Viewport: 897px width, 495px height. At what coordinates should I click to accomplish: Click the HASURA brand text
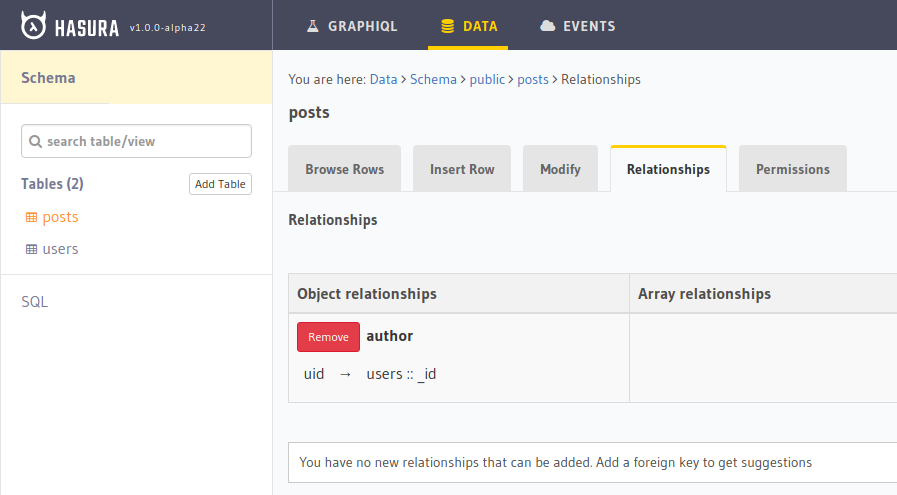[x=87, y=27]
